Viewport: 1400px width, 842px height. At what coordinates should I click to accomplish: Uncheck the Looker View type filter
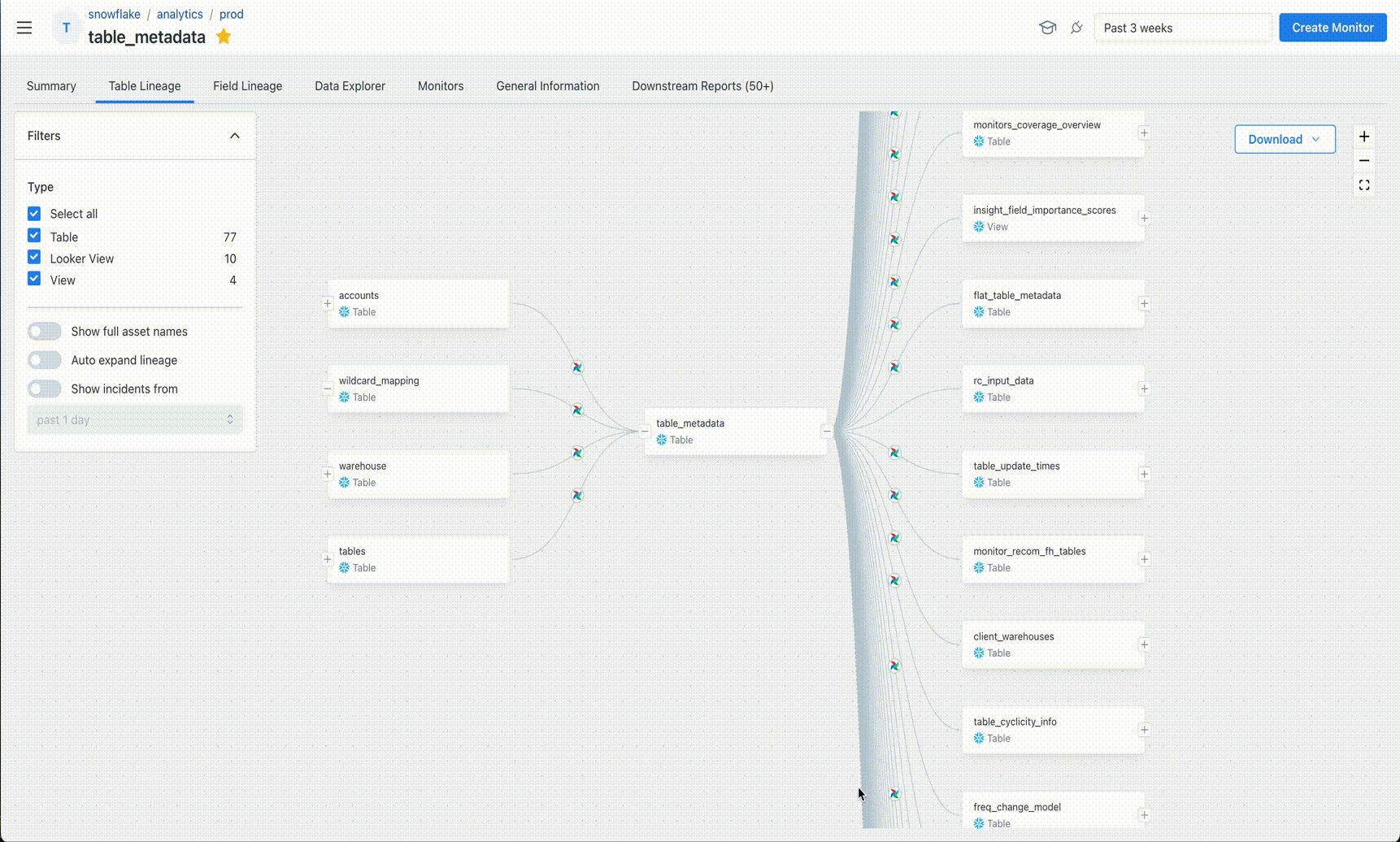click(34, 257)
